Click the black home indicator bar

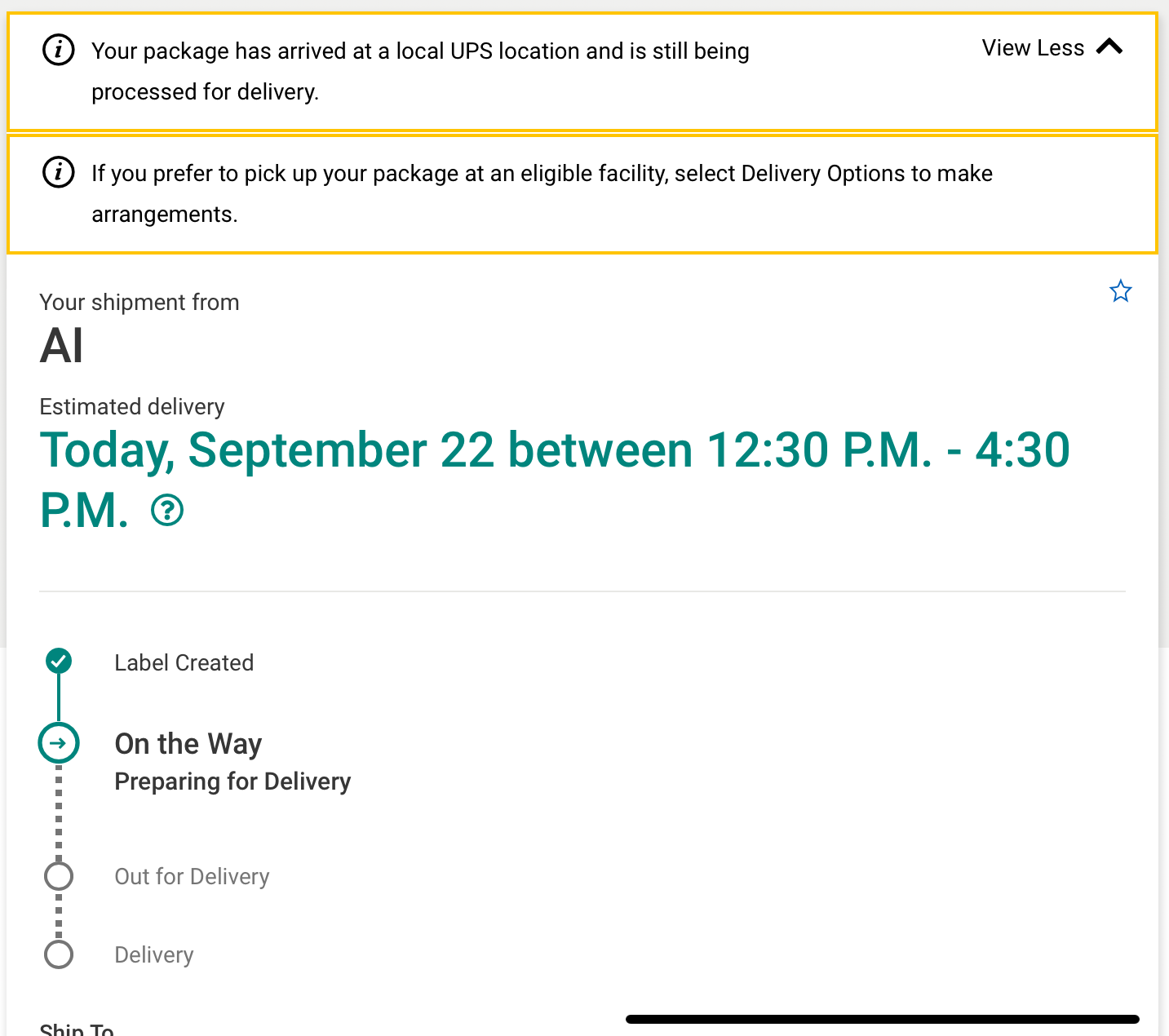click(882, 1019)
